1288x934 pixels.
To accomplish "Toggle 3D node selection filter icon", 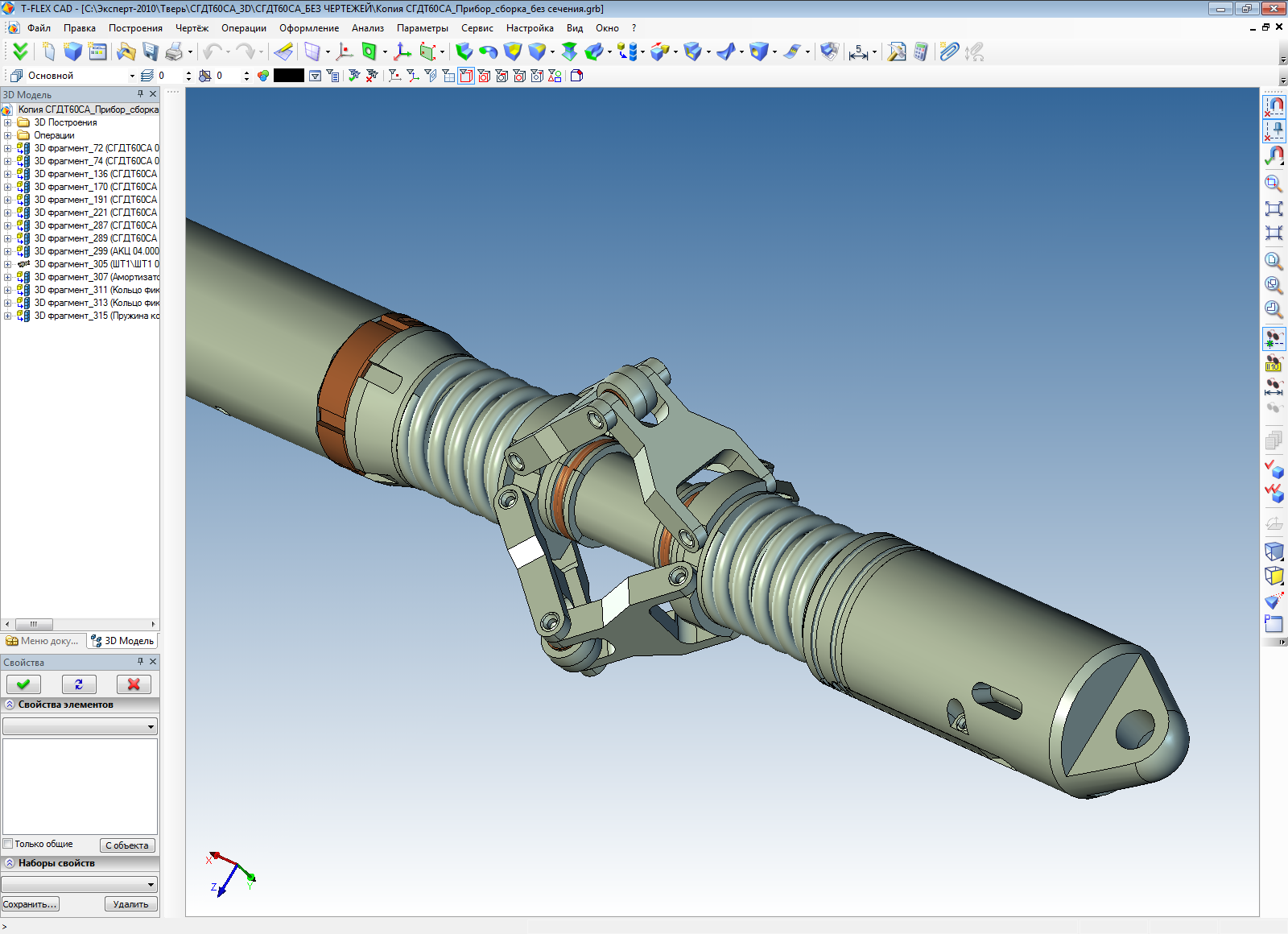I will point(394,76).
